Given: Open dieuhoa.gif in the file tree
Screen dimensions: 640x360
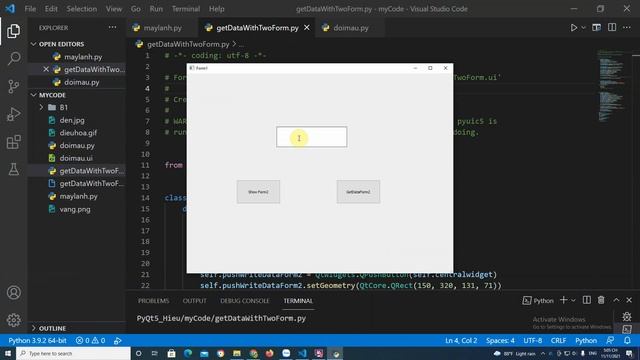Looking at the screenshot, I should [78, 133].
